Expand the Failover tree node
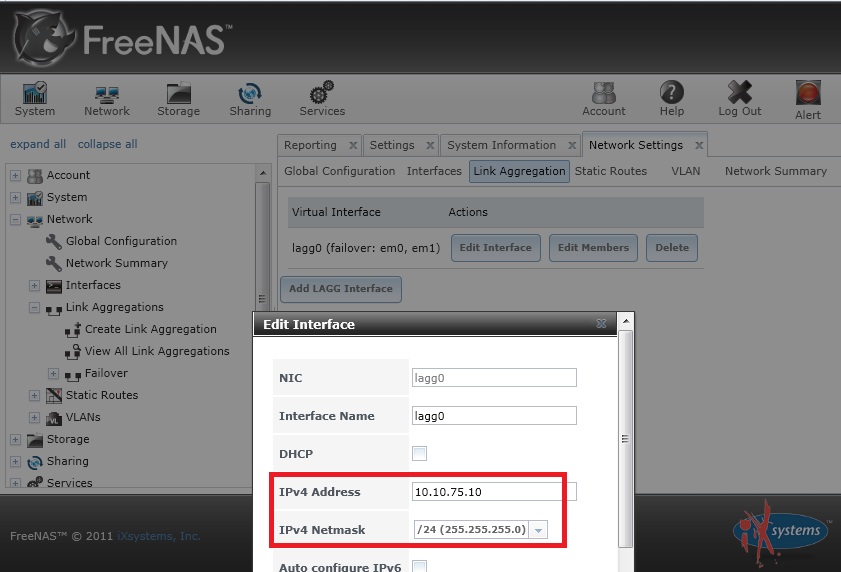Image resolution: width=841 pixels, height=572 pixels. click(53, 373)
